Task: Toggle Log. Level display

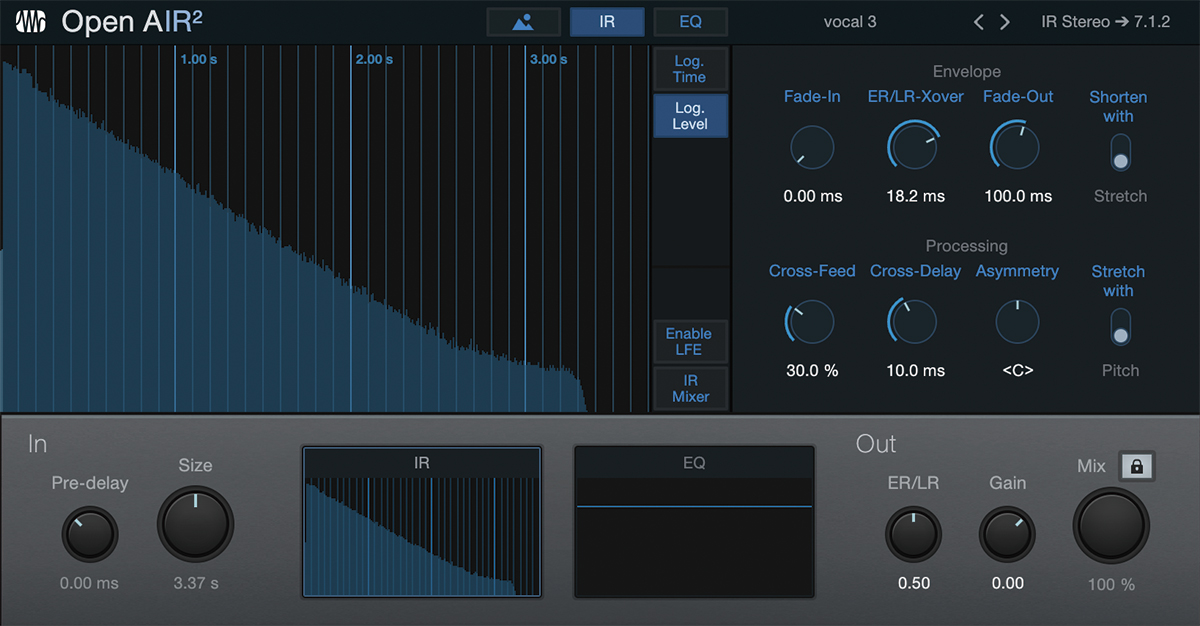Action: (x=690, y=116)
